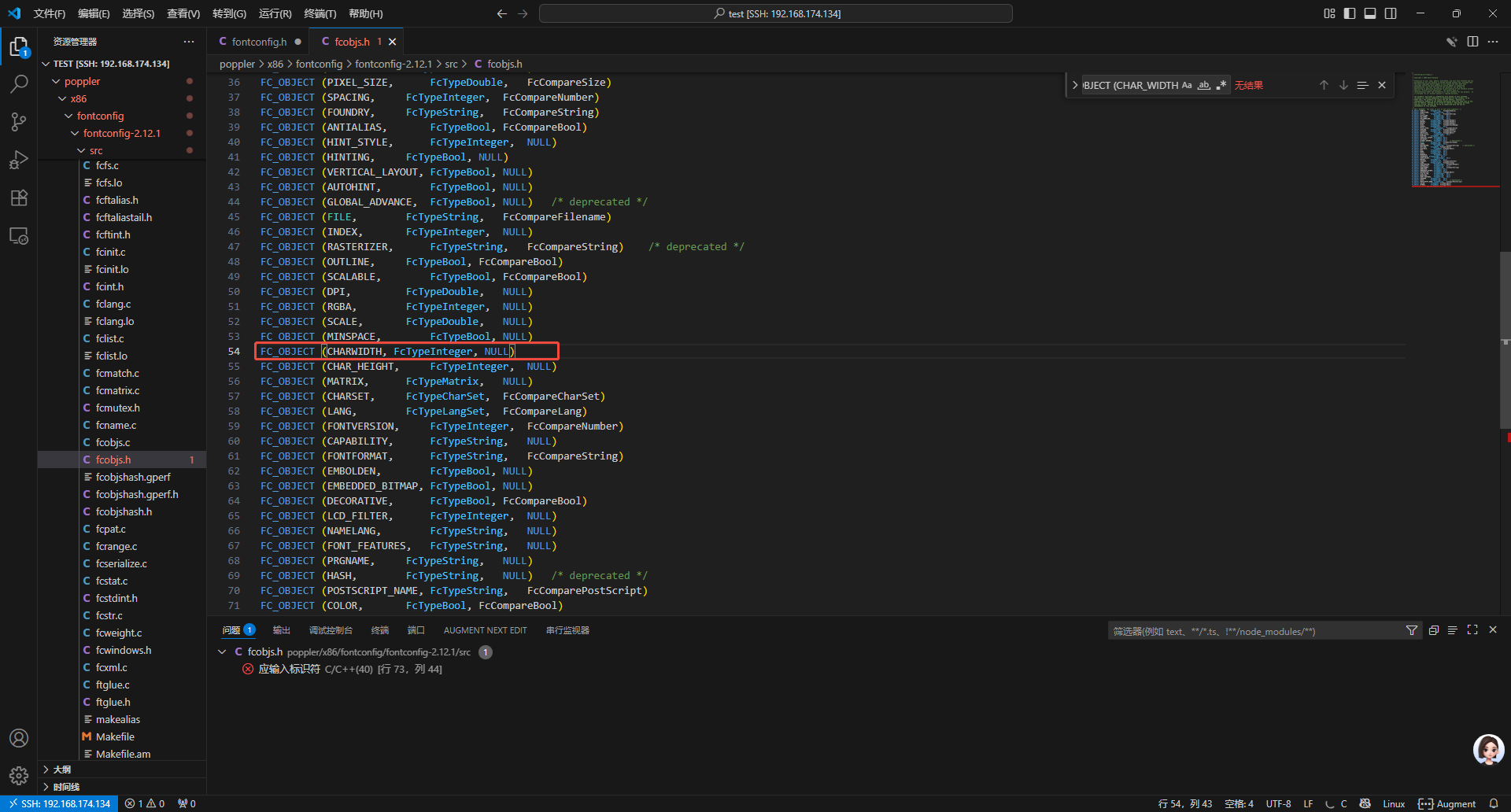Image resolution: width=1511 pixels, height=812 pixels.
Task: Split the editor using the split icon
Action: click(1472, 41)
